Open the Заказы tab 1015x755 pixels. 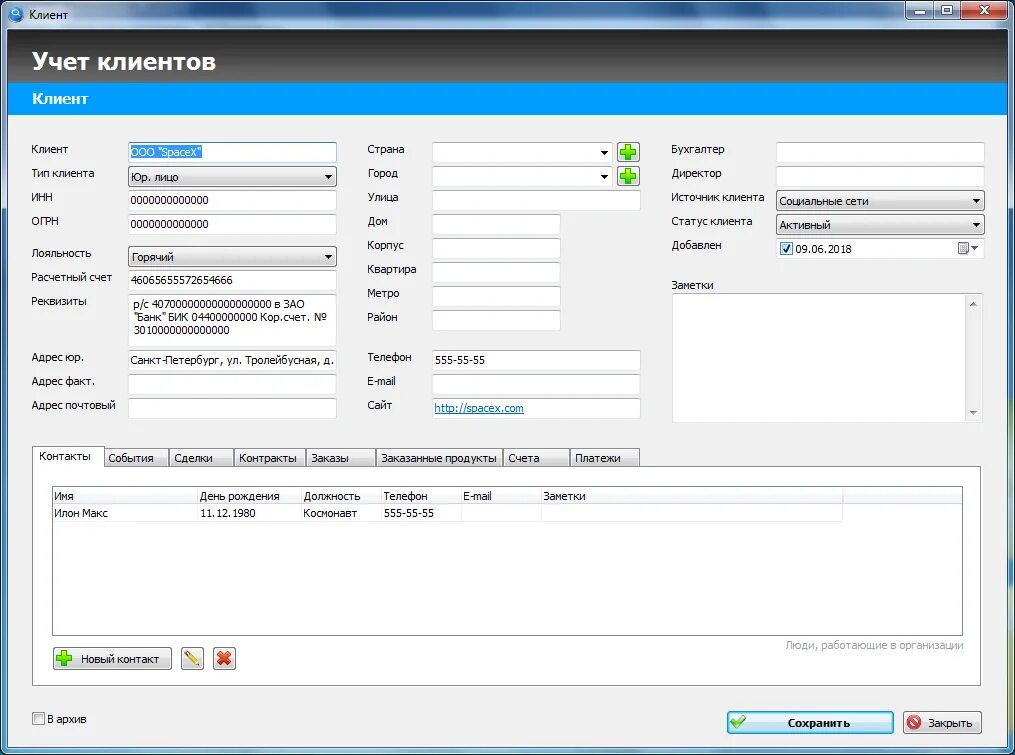[x=340, y=458]
